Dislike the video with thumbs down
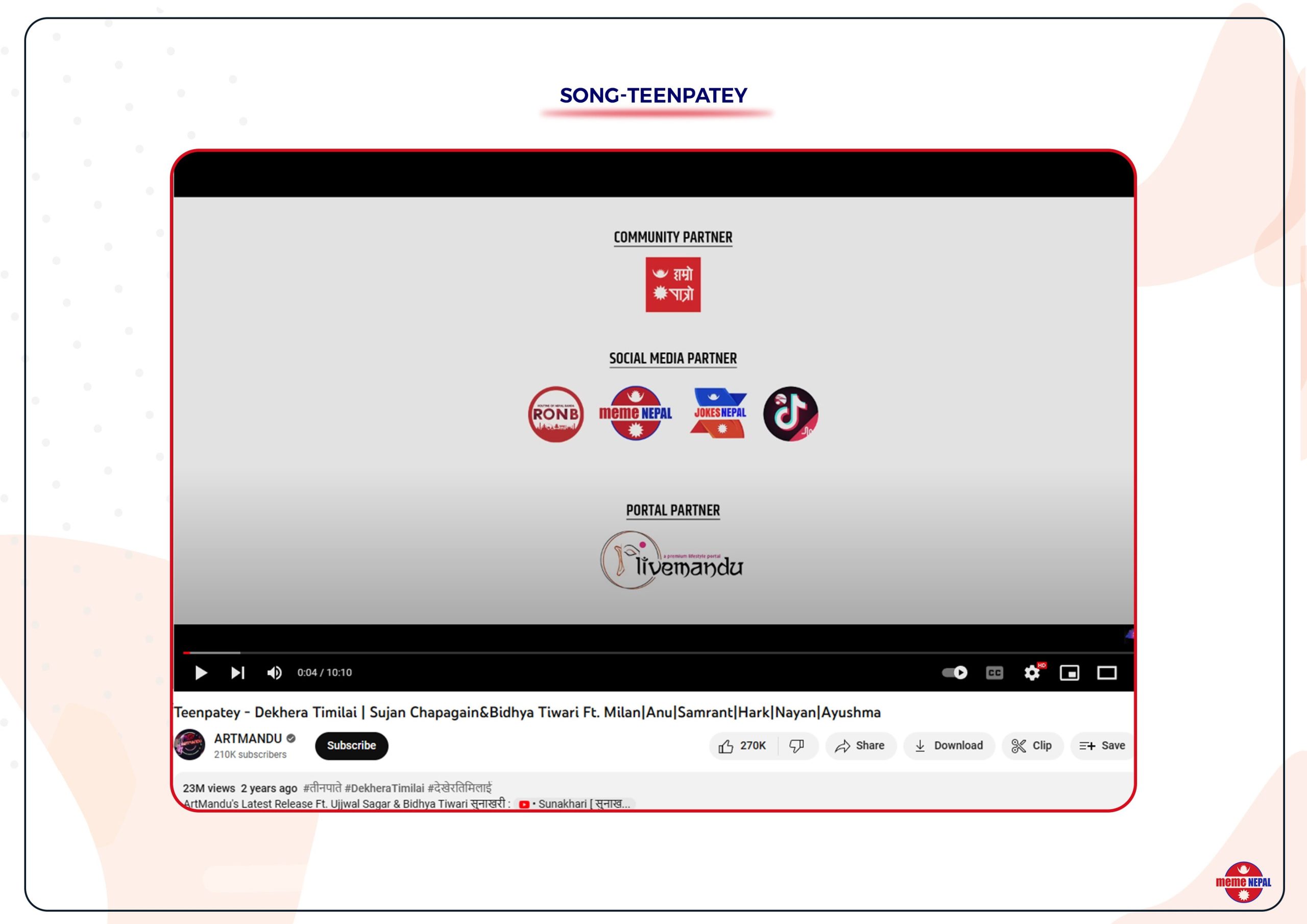This screenshot has width=1307, height=924. pos(797,746)
